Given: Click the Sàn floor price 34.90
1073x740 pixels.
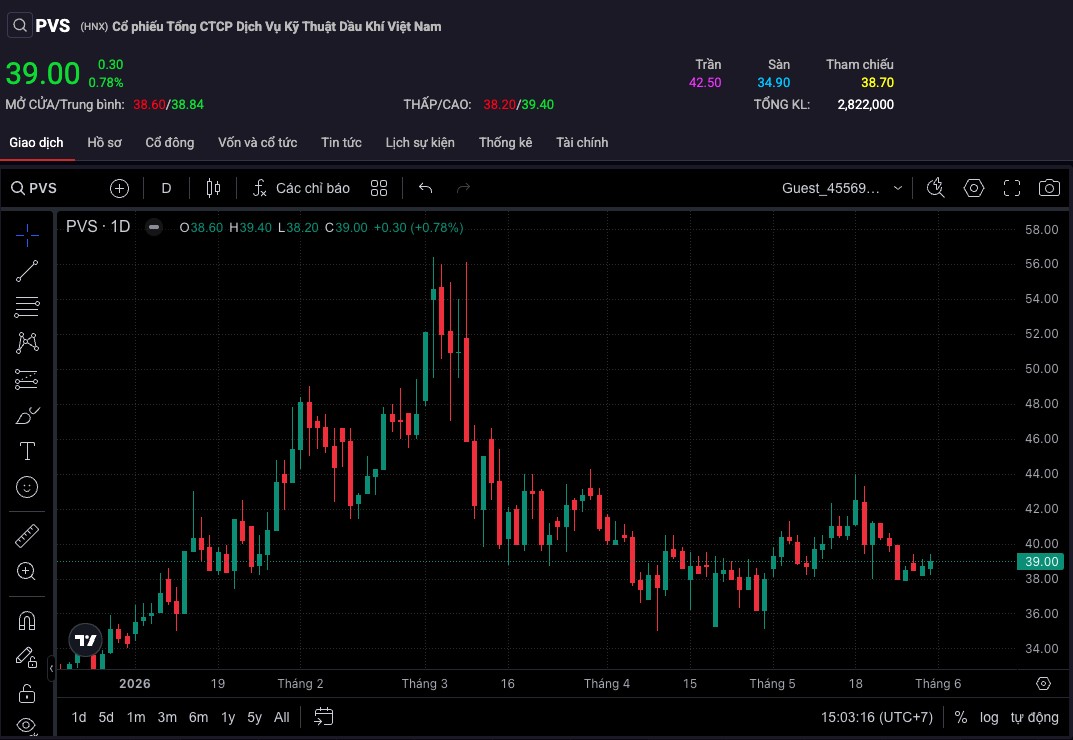Looking at the screenshot, I should pos(773,82).
